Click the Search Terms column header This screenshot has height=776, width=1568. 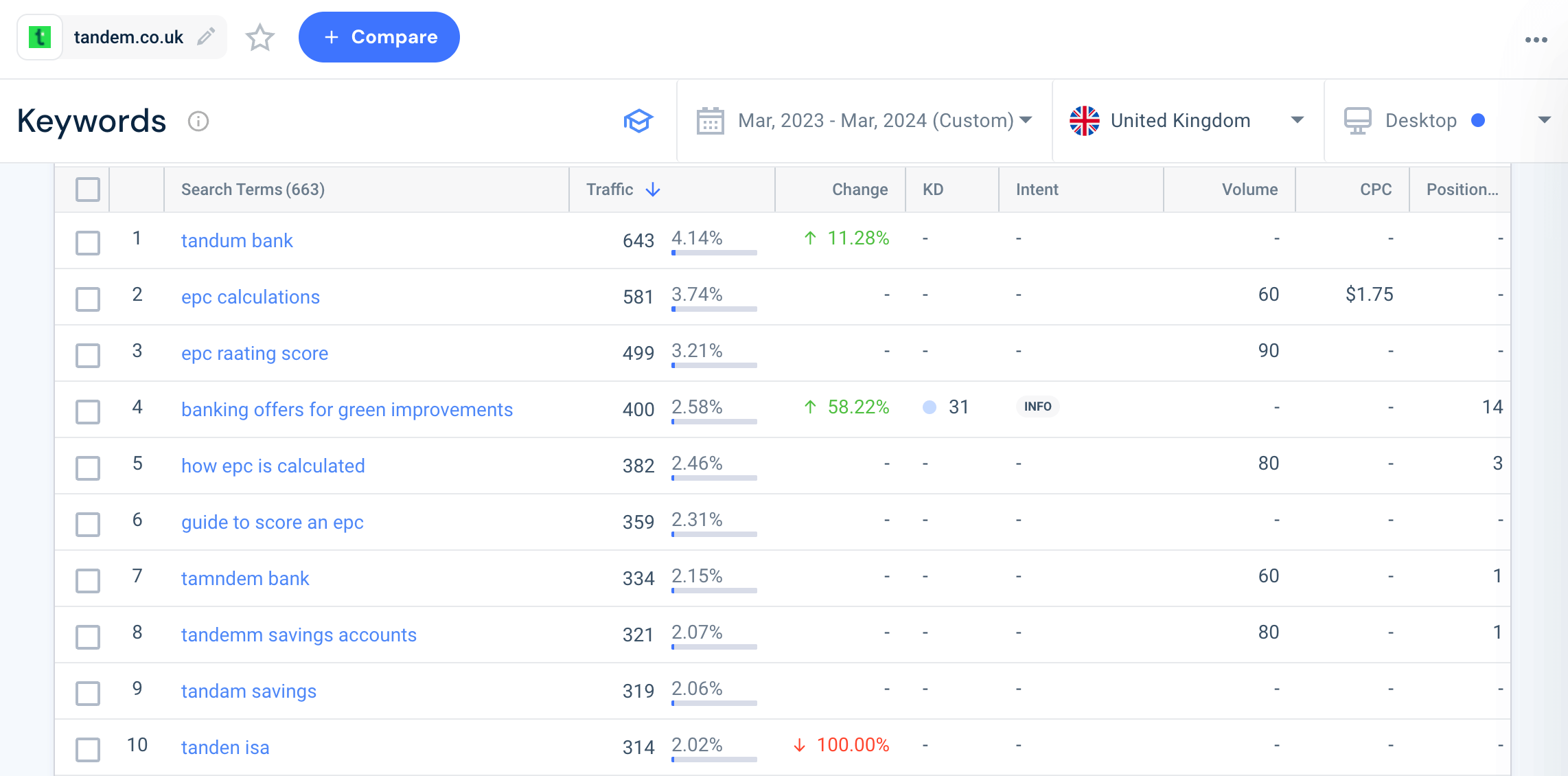[253, 190]
